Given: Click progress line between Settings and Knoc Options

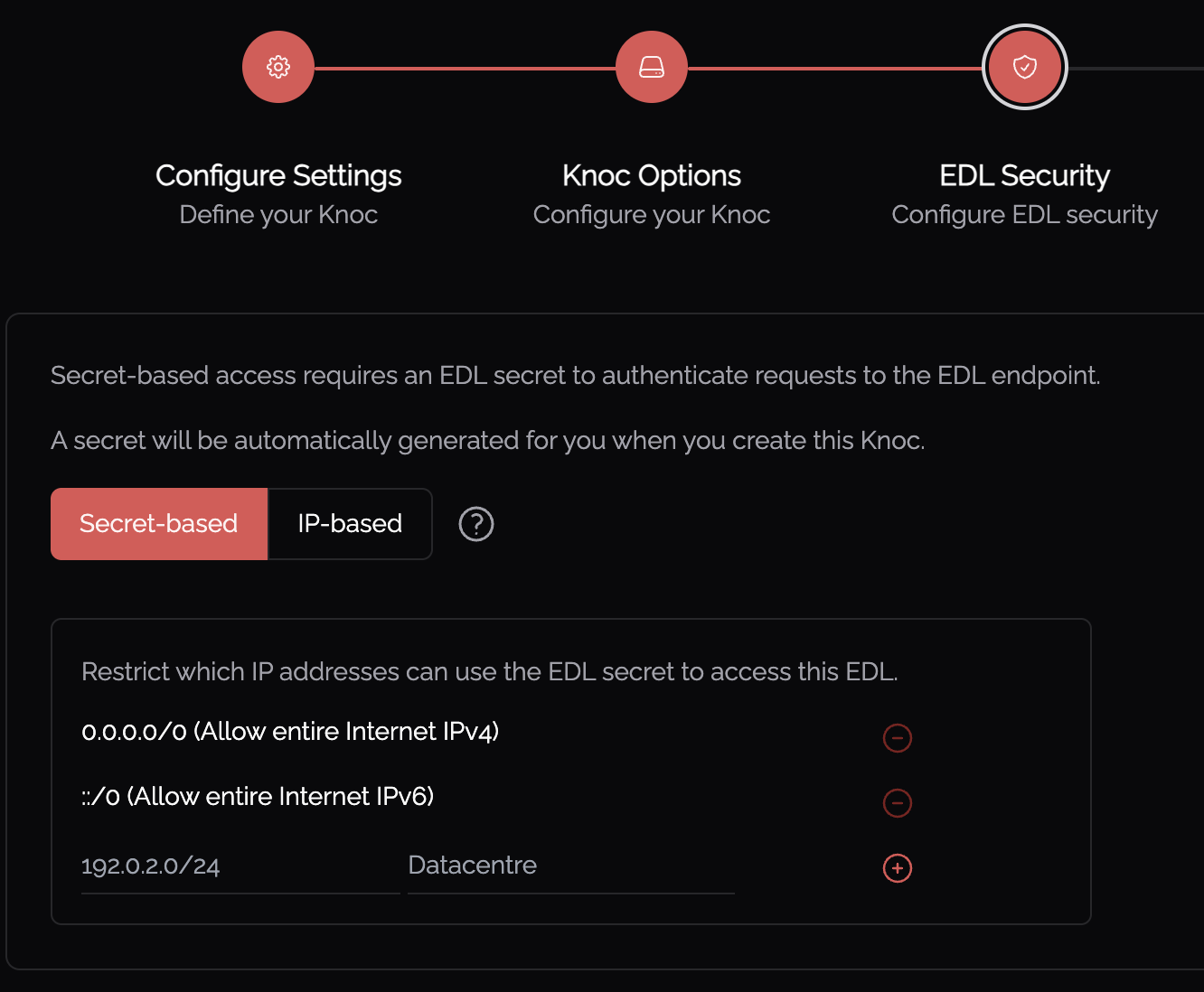Looking at the screenshot, I should click(465, 68).
